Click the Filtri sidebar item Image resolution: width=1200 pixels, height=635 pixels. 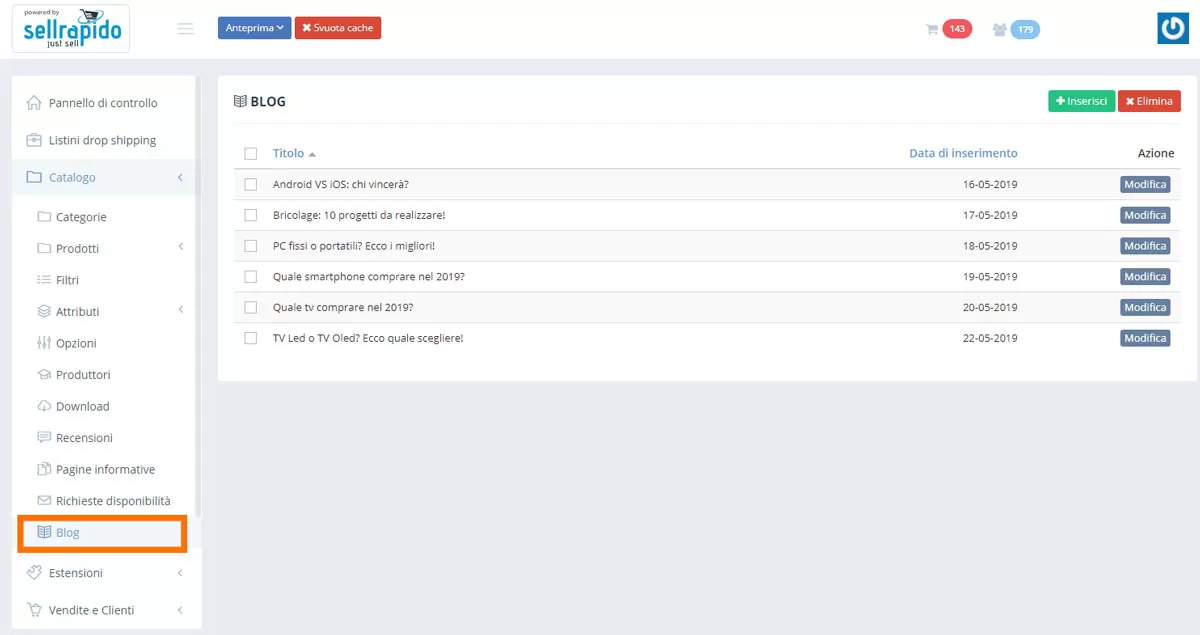point(71,279)
